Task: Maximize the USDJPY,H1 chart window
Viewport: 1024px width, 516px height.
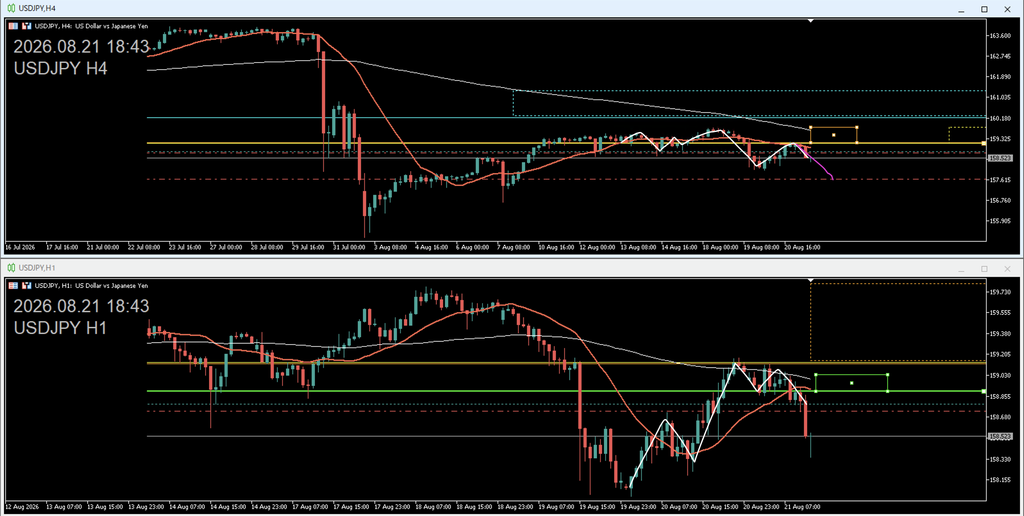Action: coord(984,268)
